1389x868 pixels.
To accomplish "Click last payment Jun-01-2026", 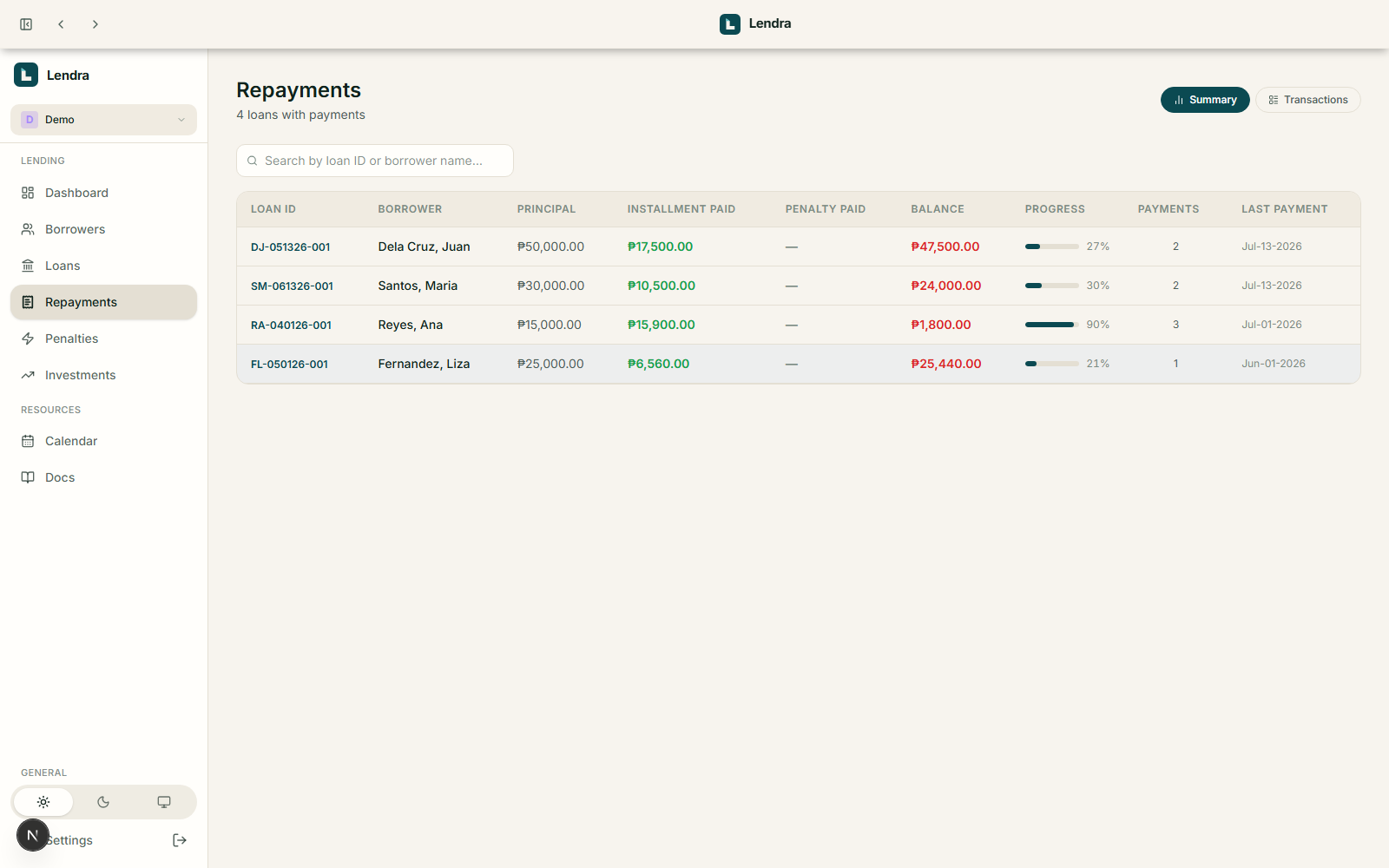I will coord(1274,364).
